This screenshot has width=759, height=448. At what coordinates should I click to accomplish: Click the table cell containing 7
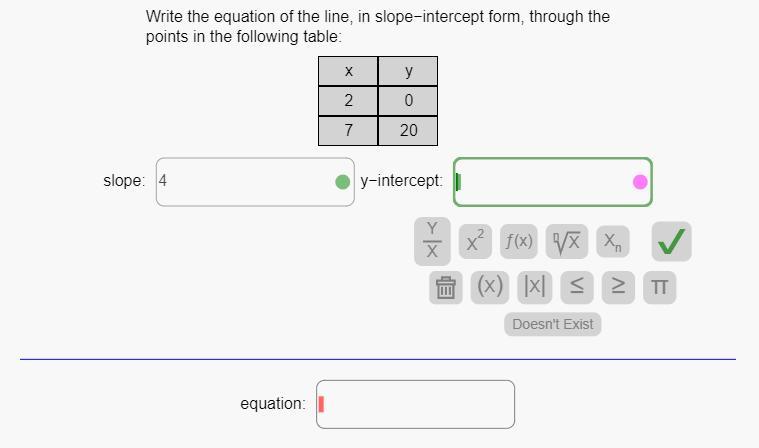(x=348, y=131)
